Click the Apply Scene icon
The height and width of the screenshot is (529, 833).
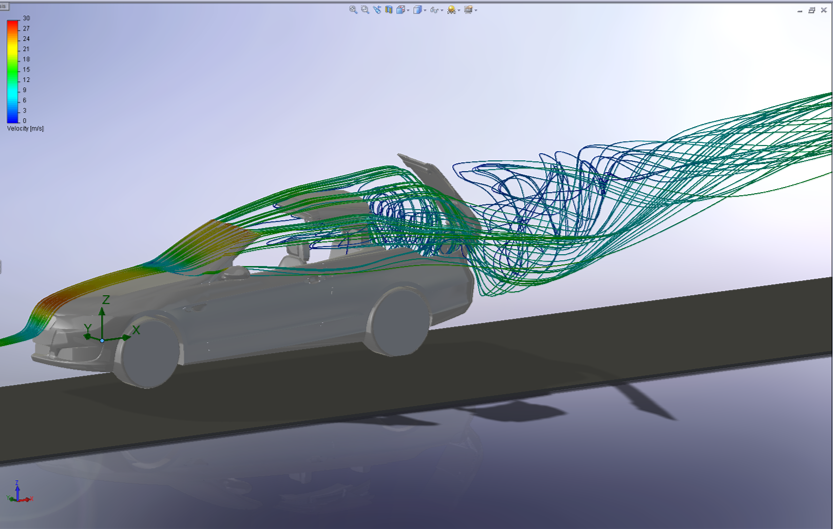468,9
